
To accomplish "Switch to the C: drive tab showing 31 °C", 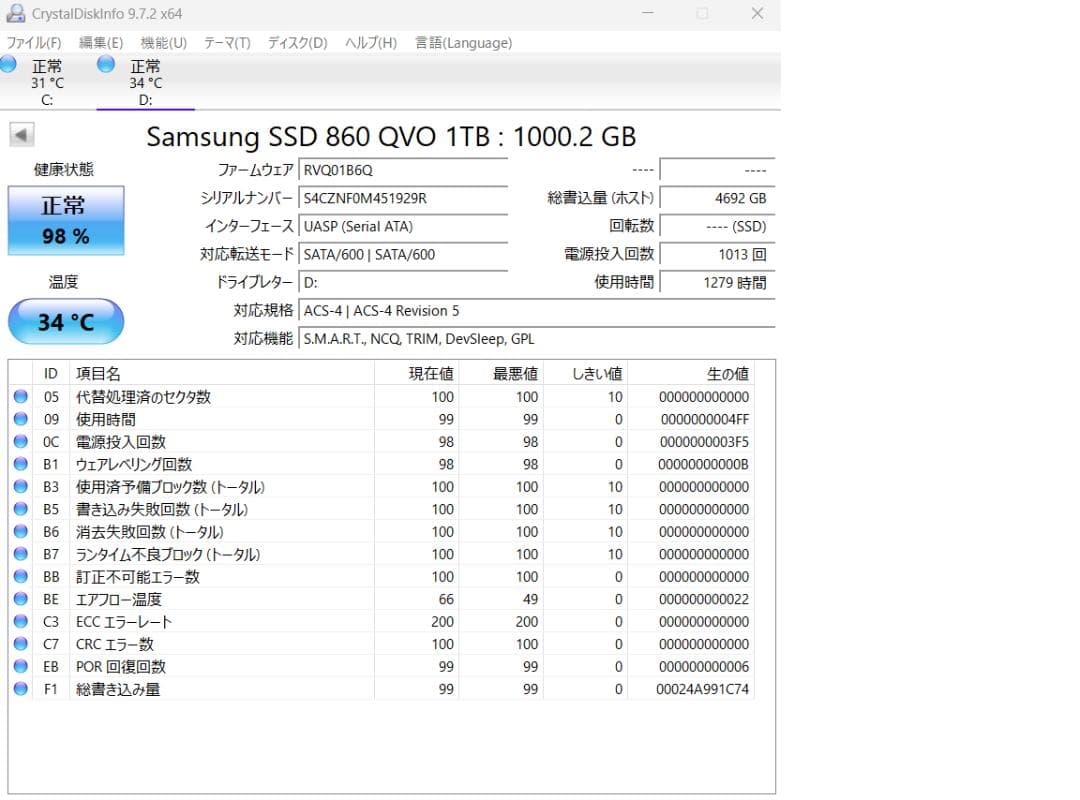I will pos(47,82).
